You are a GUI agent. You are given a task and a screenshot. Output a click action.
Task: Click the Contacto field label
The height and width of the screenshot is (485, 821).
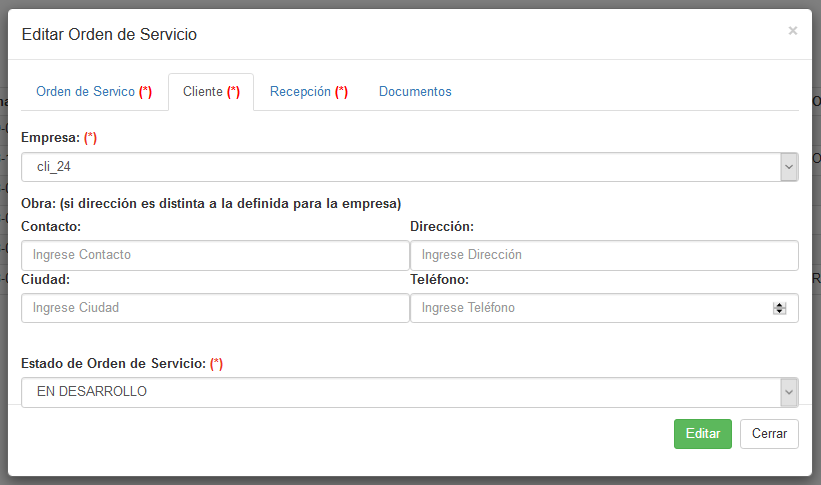(51, 227)
